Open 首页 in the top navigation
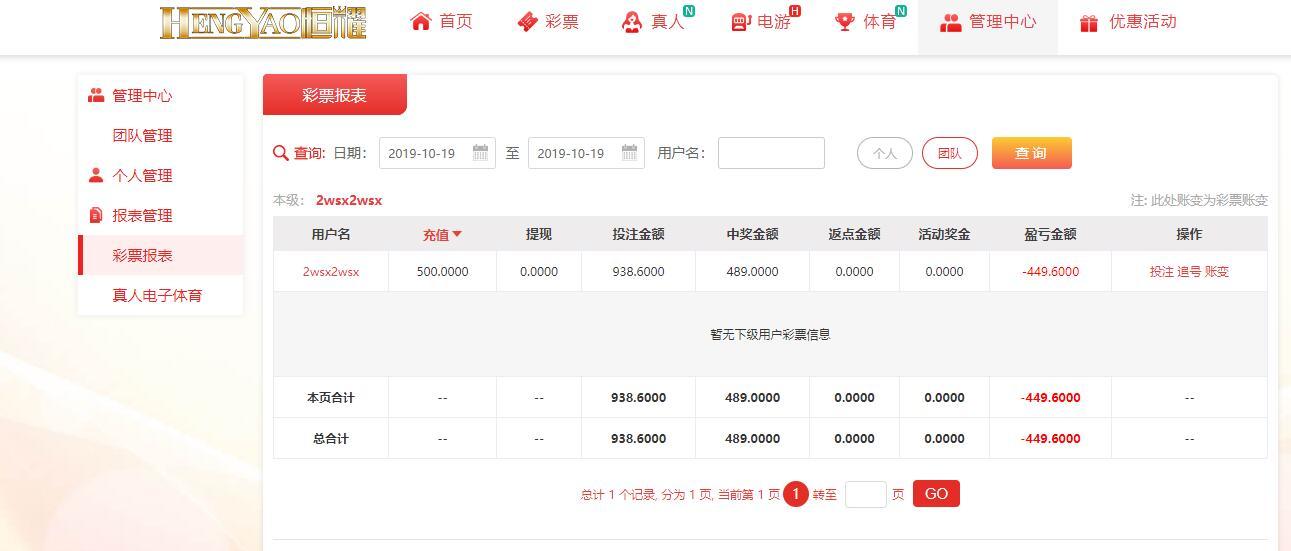The width and height of the screenshot is (1291, 551). click(456, 22)
